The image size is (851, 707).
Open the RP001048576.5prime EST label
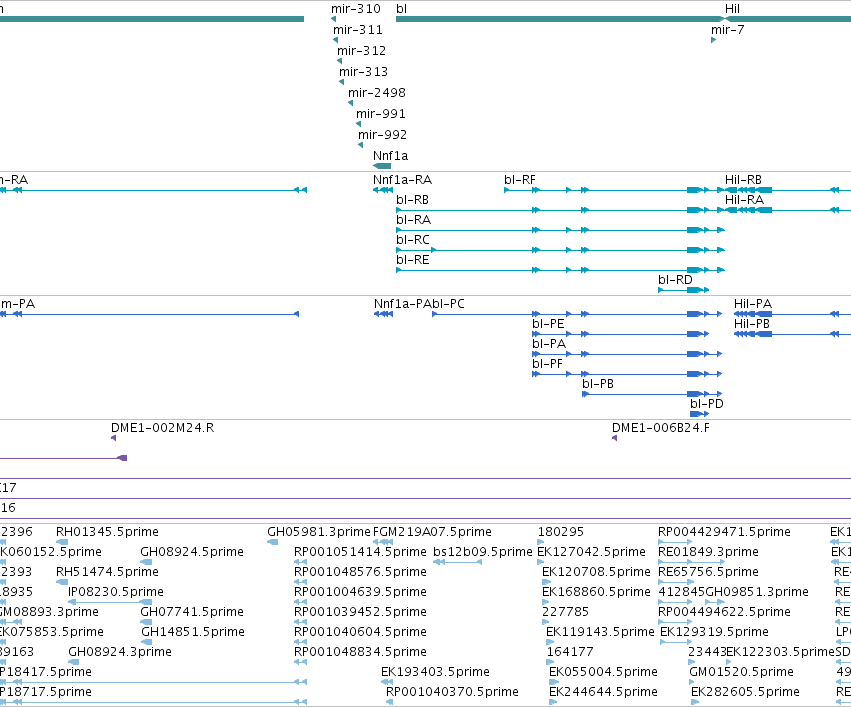[x=360, y=572]
